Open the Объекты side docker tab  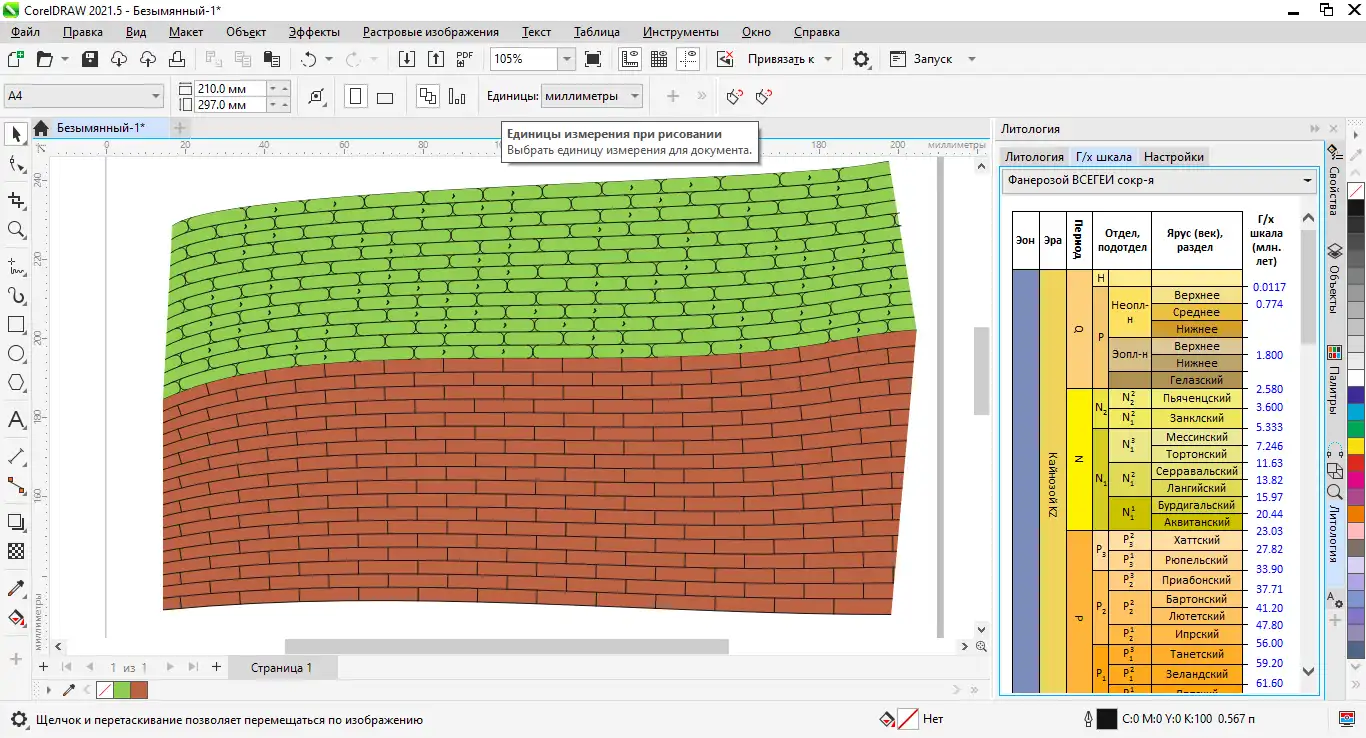click(1333, 279)
